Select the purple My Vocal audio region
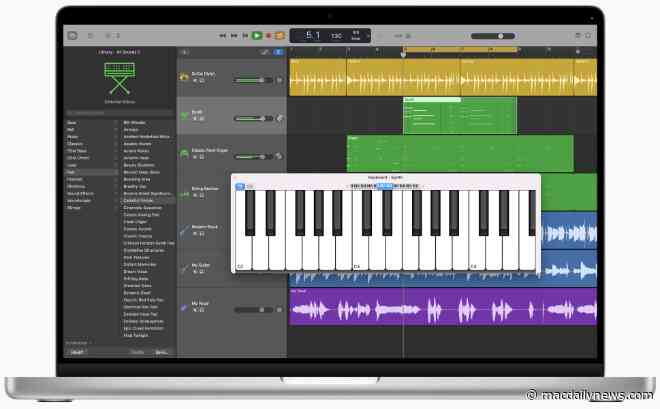Viewport: 660px width, 409px height. click(x=443, y=307)
